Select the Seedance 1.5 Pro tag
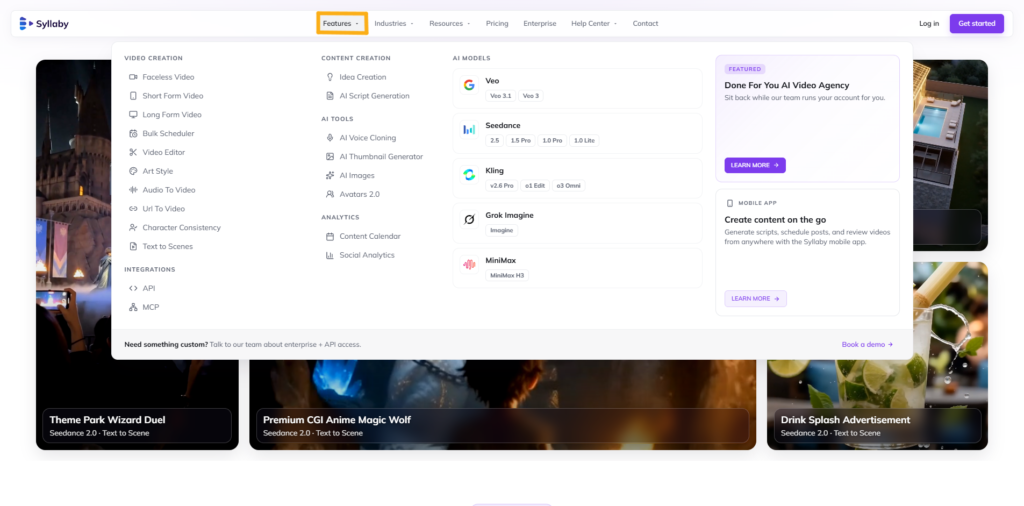This screenshot has width=1024, height=506. [520, 141]
